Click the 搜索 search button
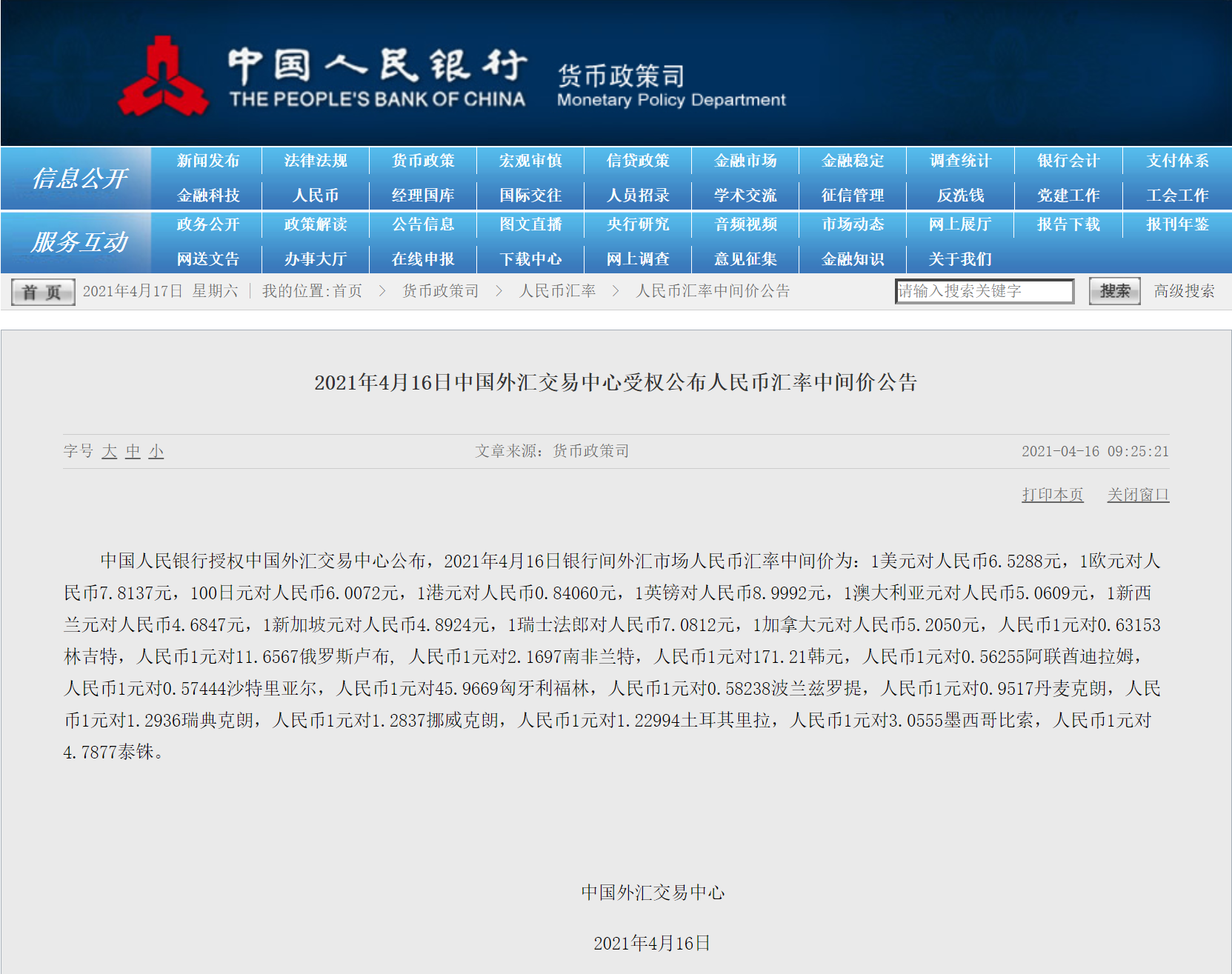The image size is (1232, 974). pyautogui.click(x=1115, y=291)
